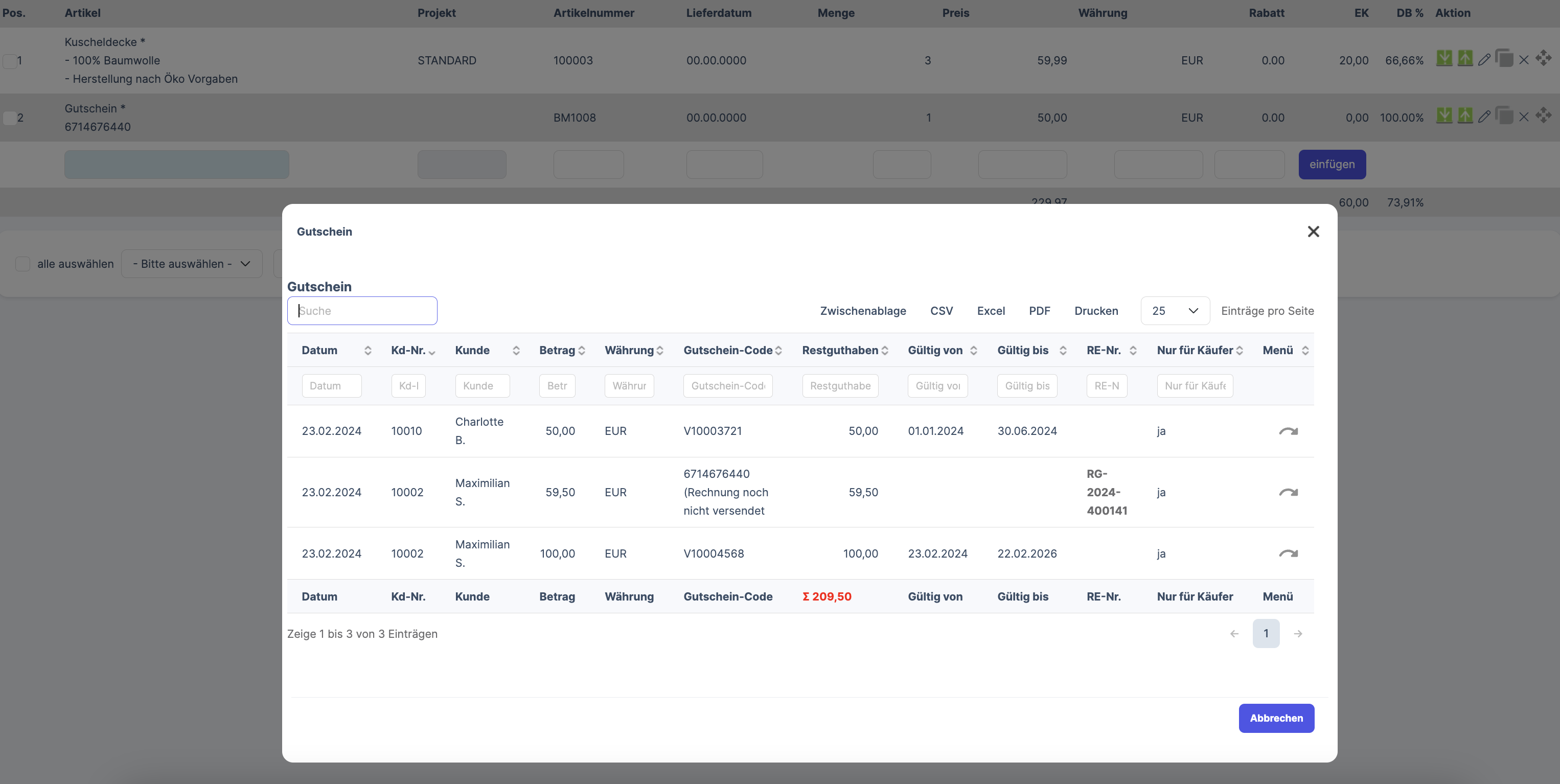The width and height of the screenshot is (1560, 784).
Task: Move Kuscheldecke position down with green arrow
Action: pyautogui.click(x=1444, y=58)
